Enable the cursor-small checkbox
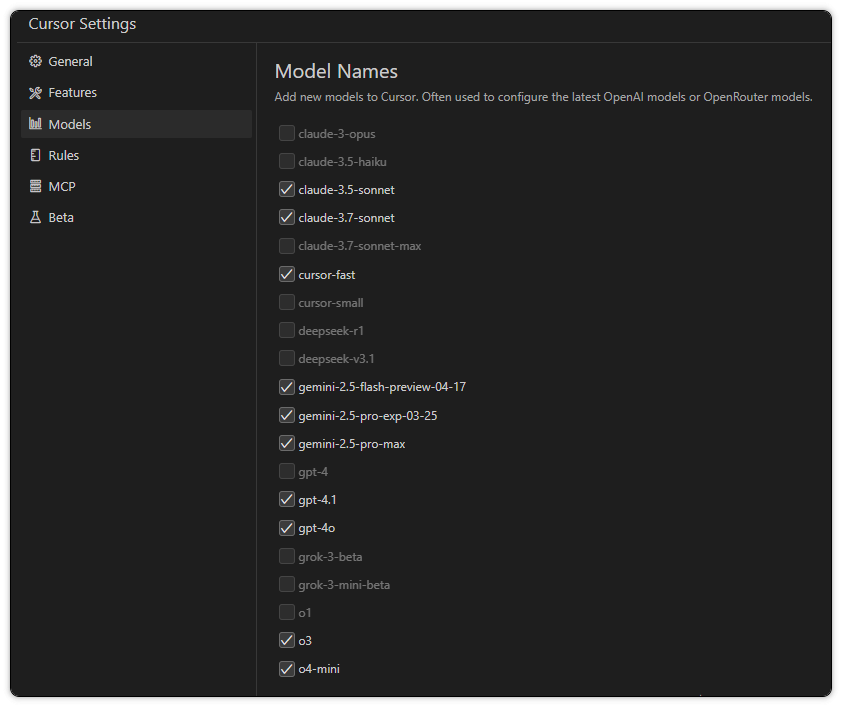Image resolution: width=842 pixels, height=707 pixels. pos(287,302)
